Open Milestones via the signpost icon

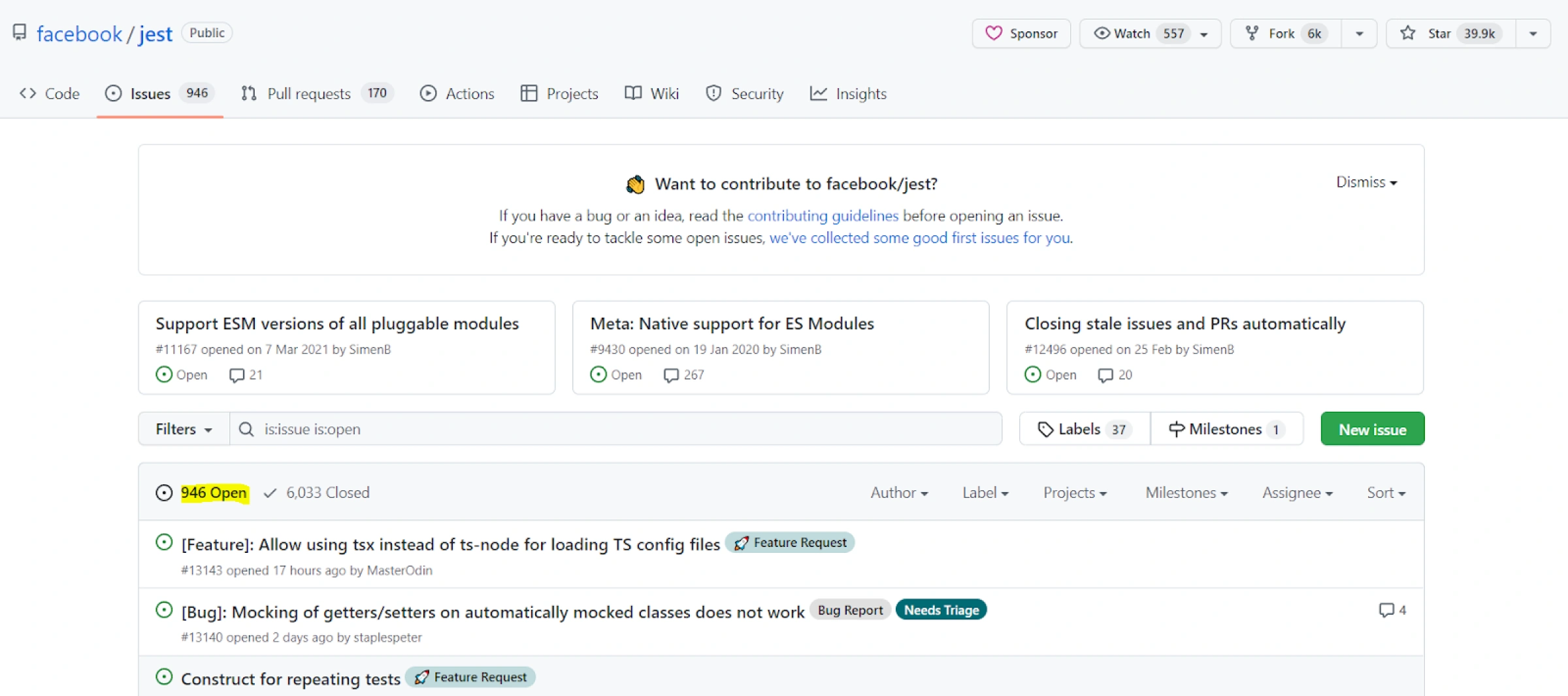(x=1176, y=429)
